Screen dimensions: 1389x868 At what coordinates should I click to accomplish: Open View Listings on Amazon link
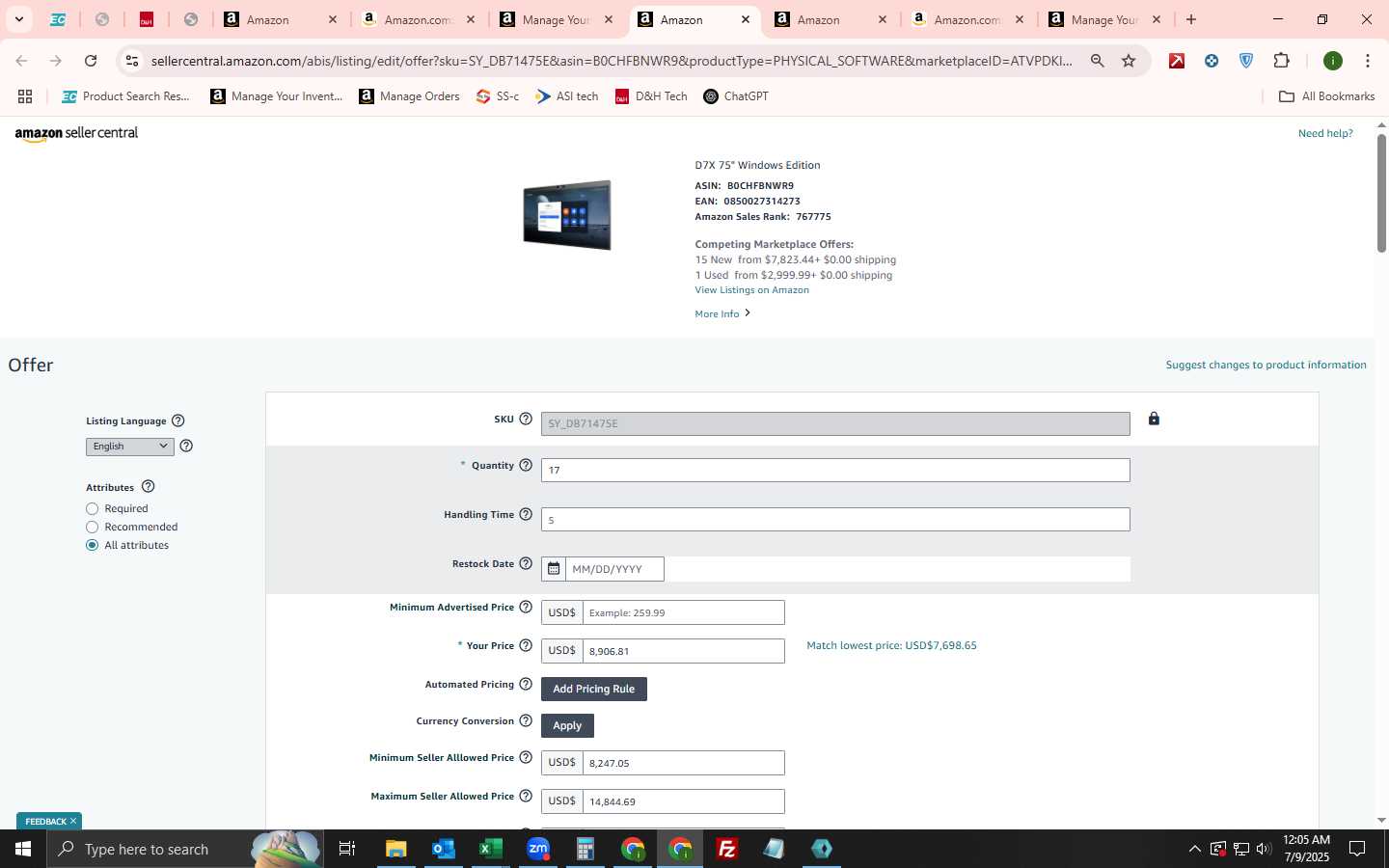pyautogui.click(x=751, y=290)
